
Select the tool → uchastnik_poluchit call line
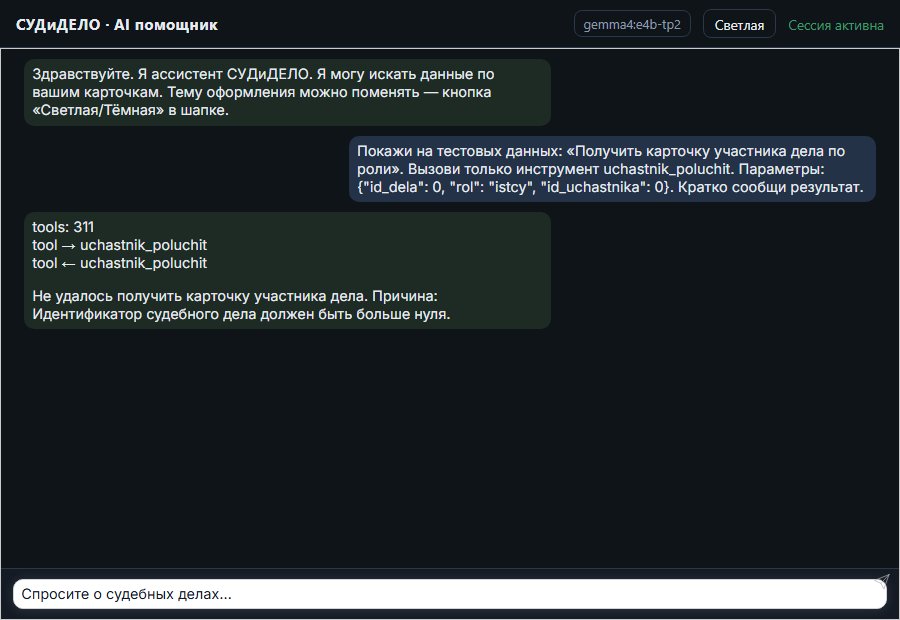(119, 245)
